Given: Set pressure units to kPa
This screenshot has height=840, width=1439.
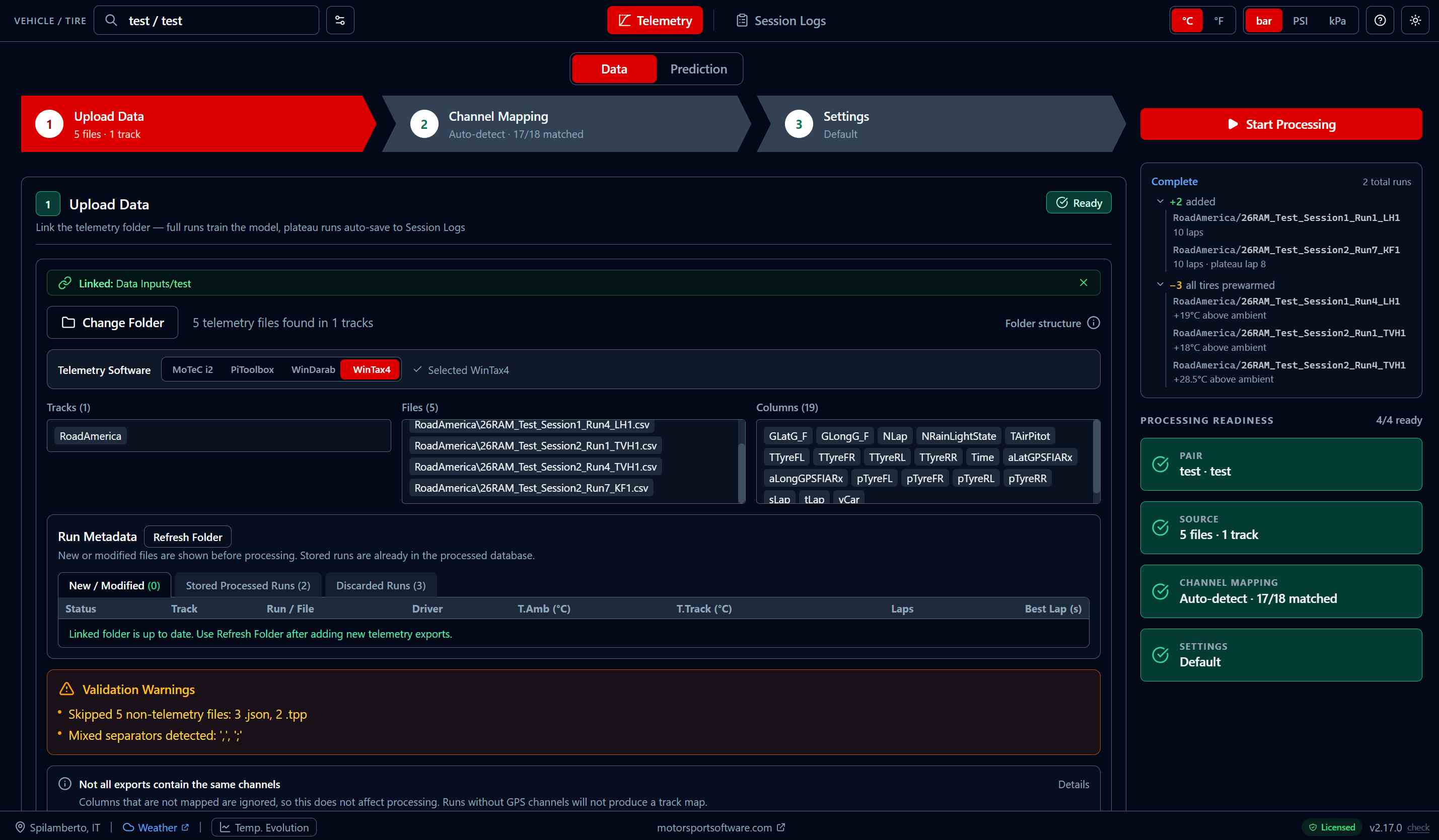Looking at the screenshot, I should [1337, 21].
